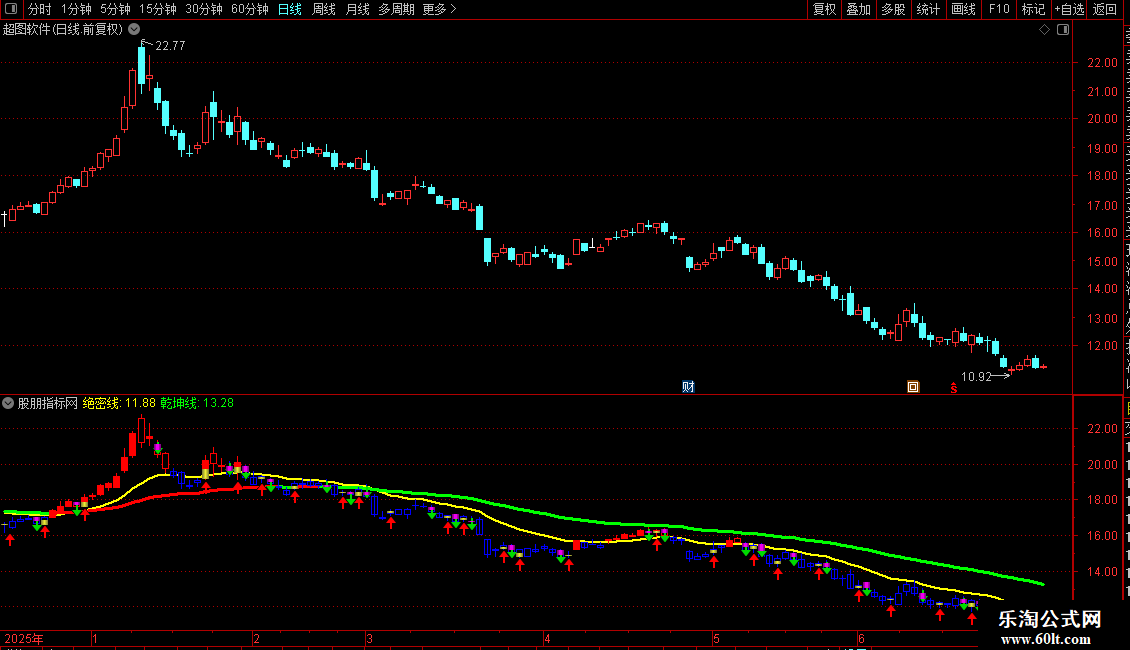
Task: Click month 2 marker on time axis
Action: [257, 638]
